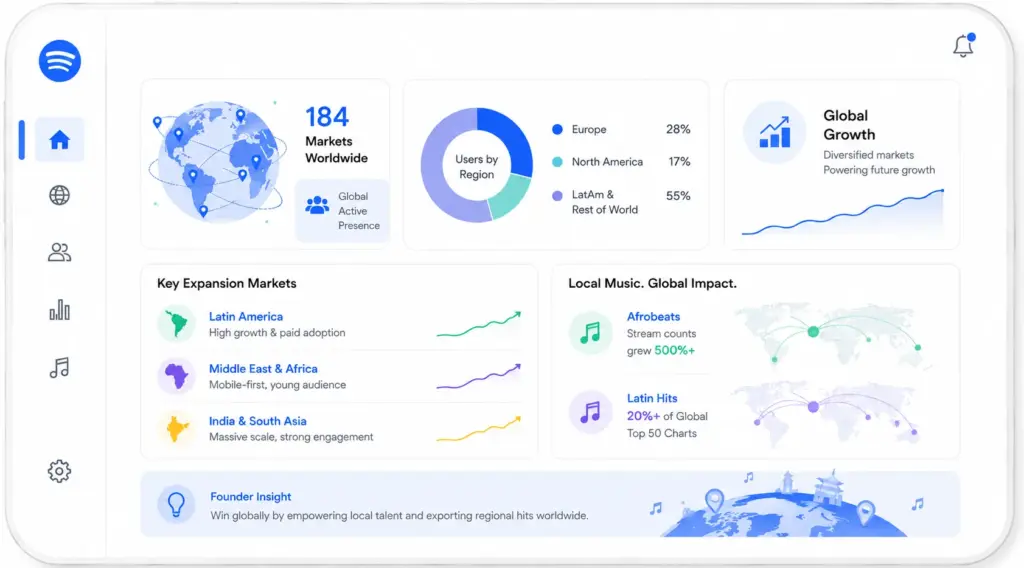The width and height of the screenshot is (1024, 568).
Task: Click the Global Active Presence button
Action: (x=342, y=211)
